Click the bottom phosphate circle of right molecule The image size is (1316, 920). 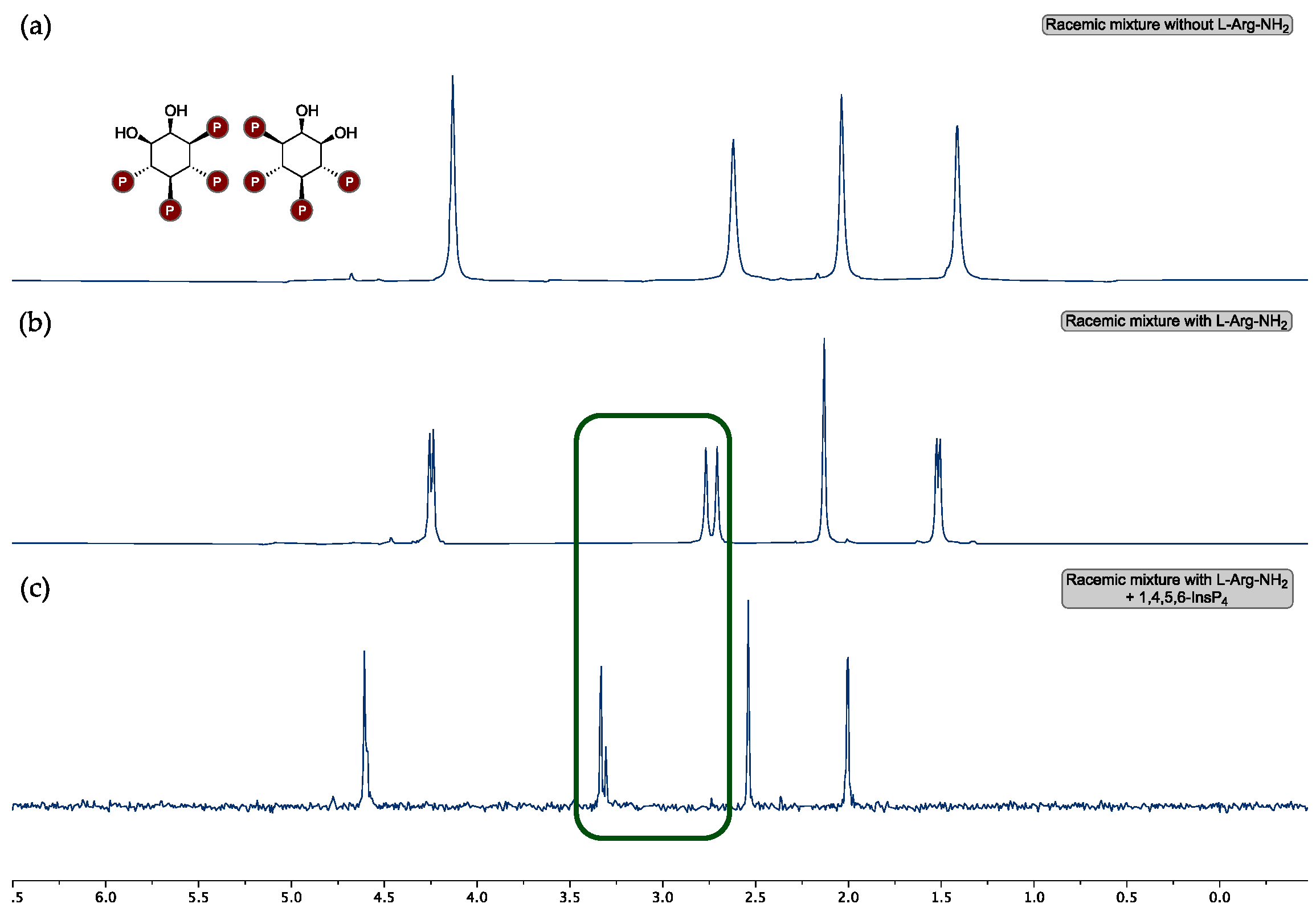(302, 210)
